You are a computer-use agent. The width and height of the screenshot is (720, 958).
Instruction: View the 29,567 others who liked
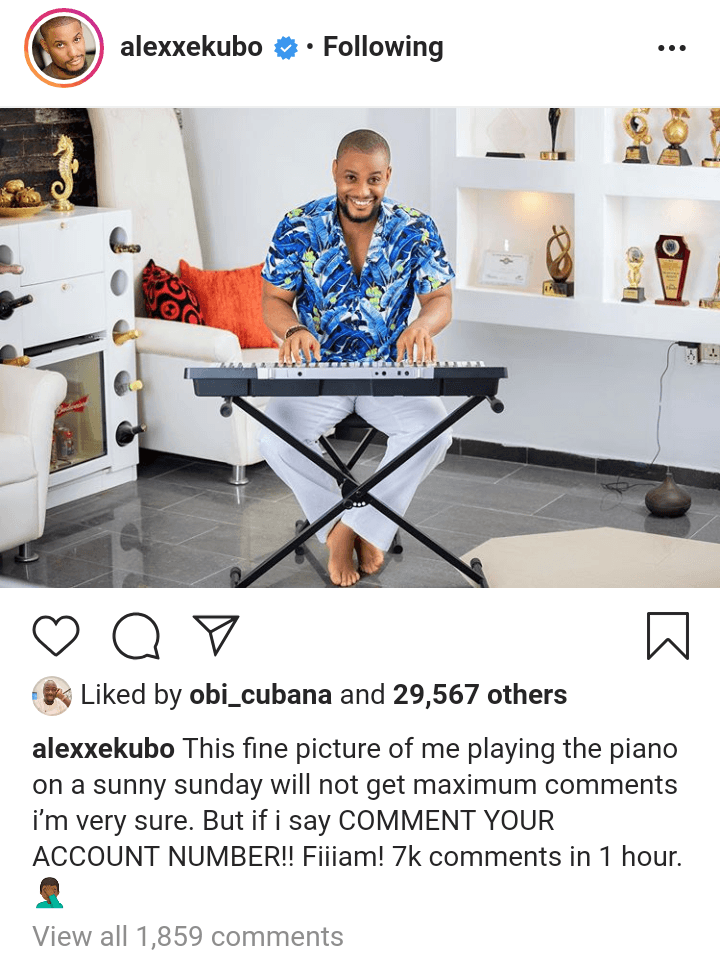(x=480, y=695)
